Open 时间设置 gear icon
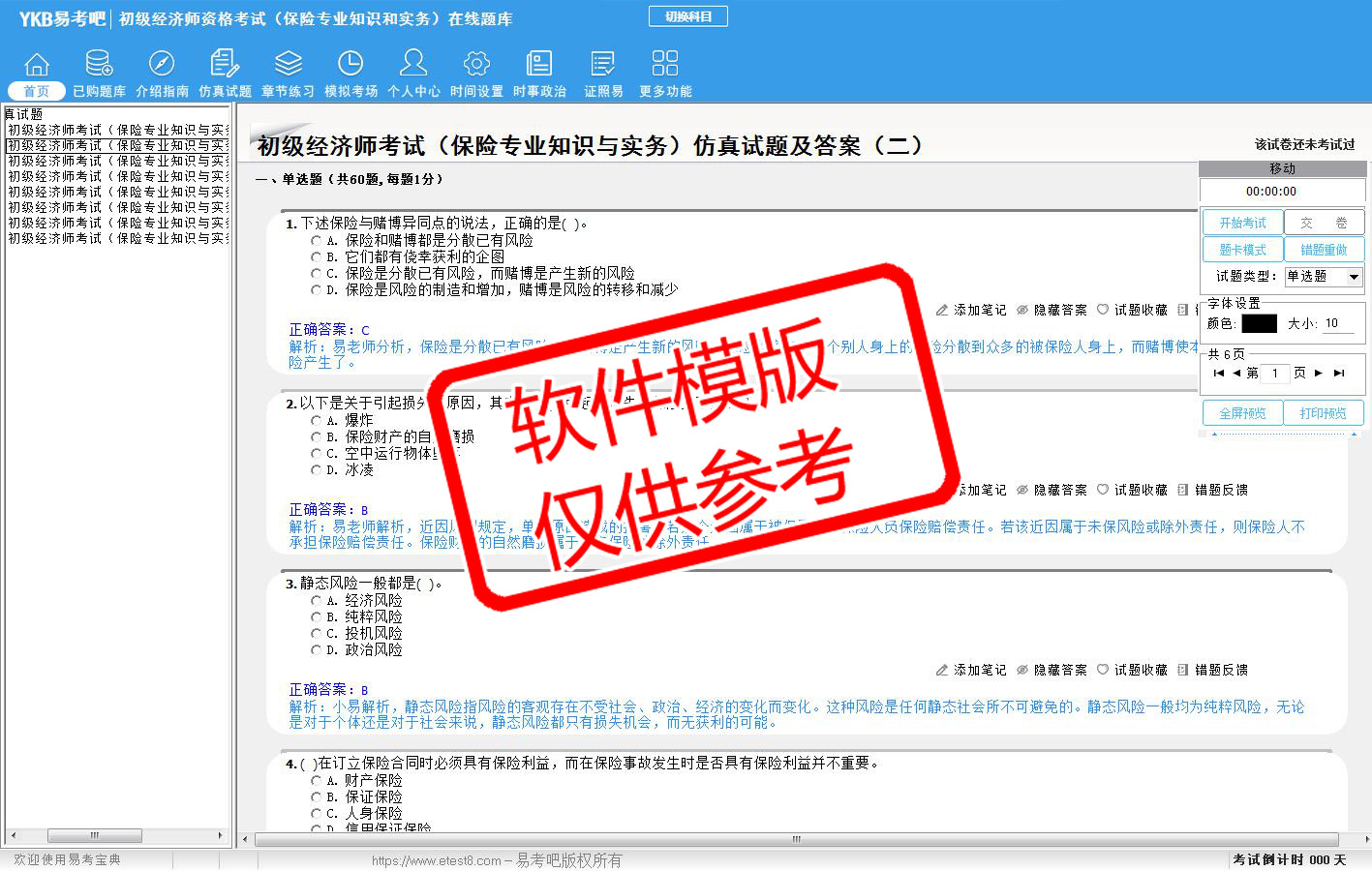1372x871 pixels. tap(476, 65)
